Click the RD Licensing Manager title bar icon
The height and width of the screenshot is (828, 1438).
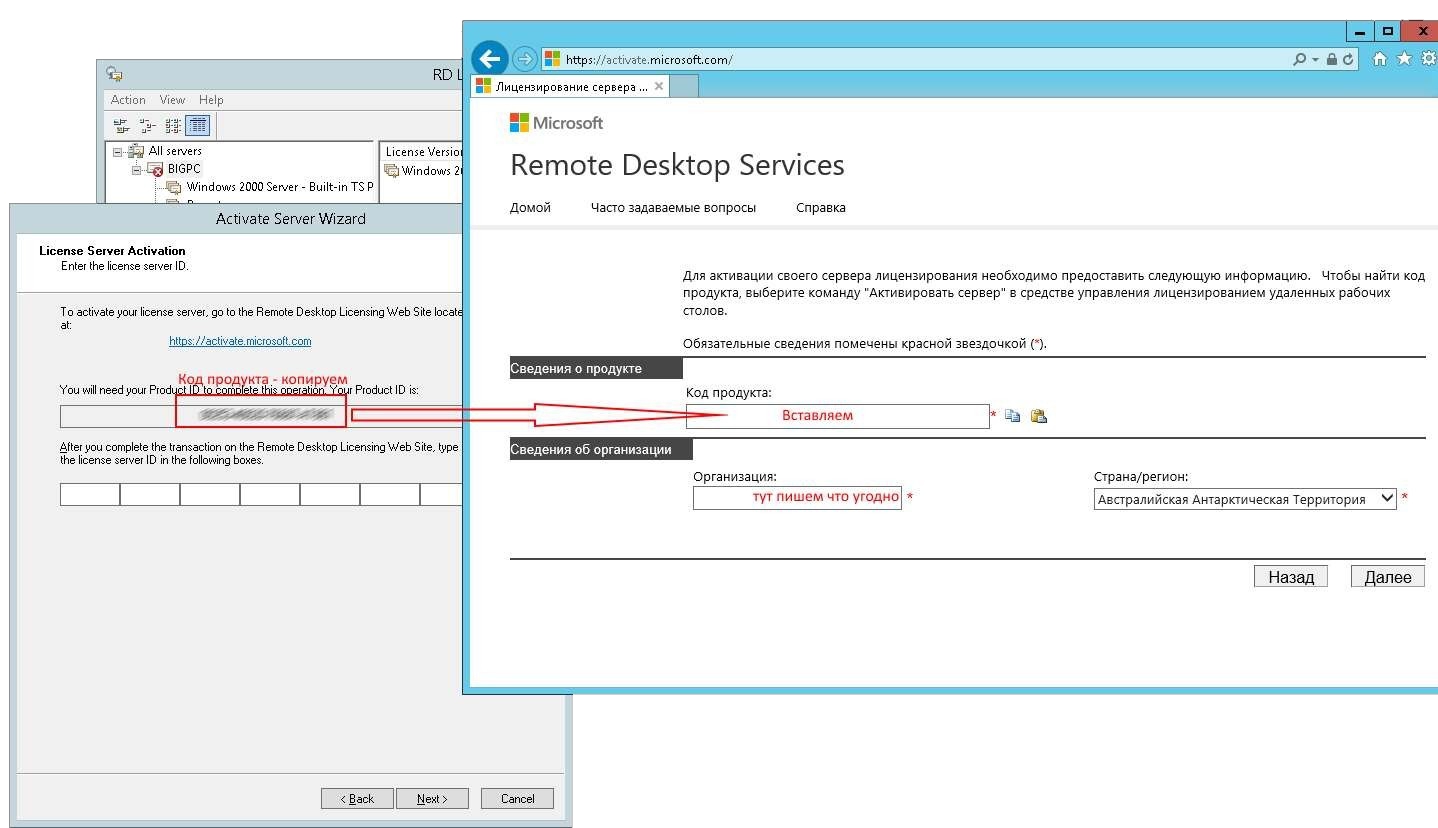tap(114, 75)
